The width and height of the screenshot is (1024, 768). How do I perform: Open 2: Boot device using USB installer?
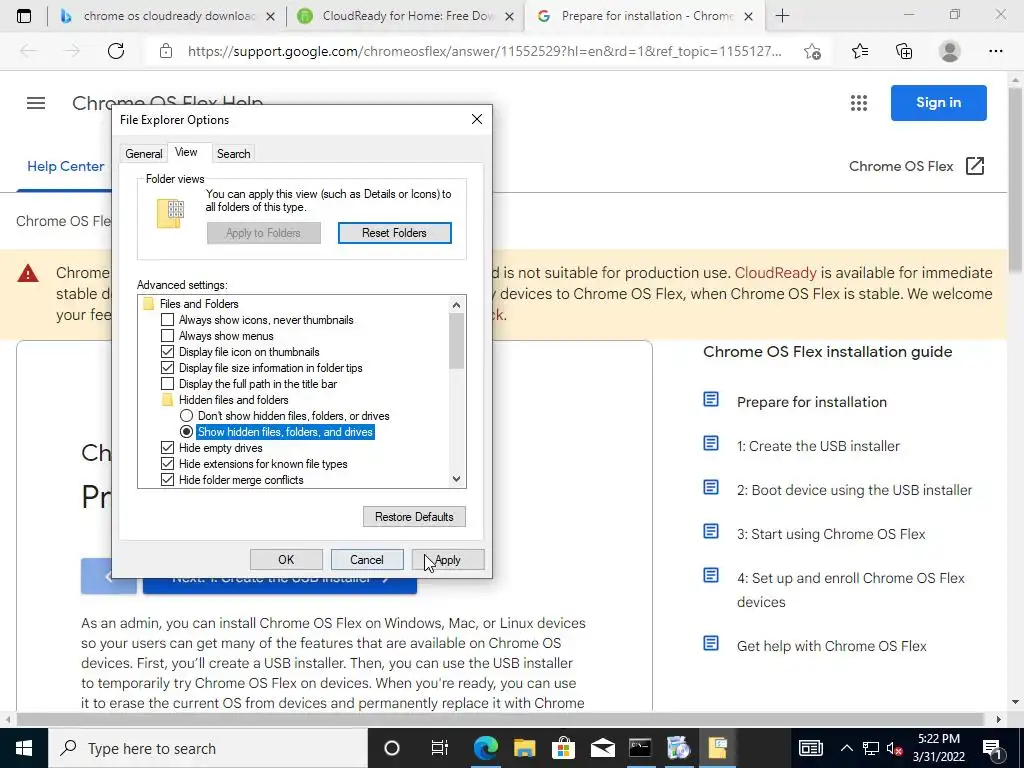854,490
